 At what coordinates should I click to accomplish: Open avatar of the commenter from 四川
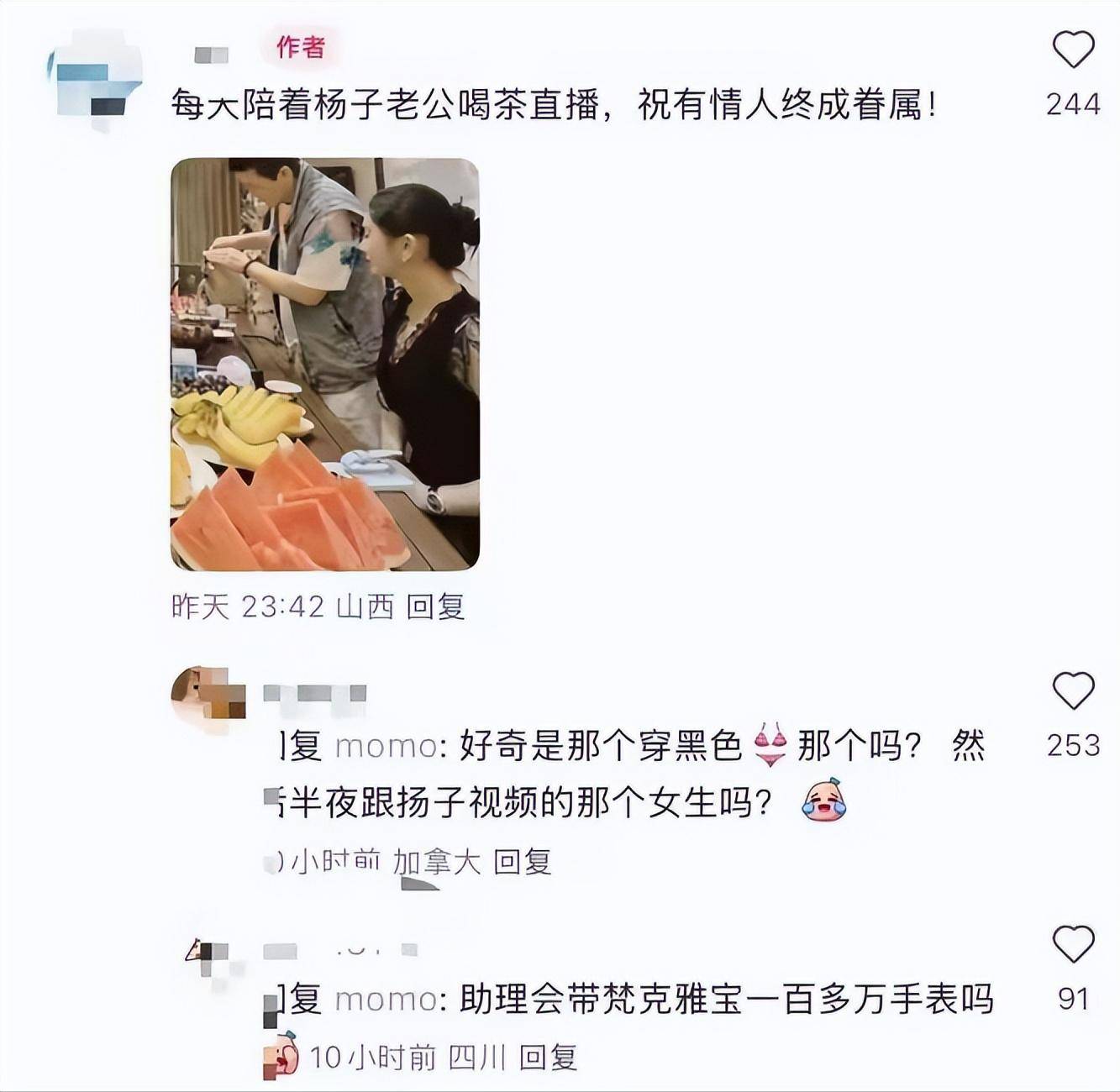(210, 964)
